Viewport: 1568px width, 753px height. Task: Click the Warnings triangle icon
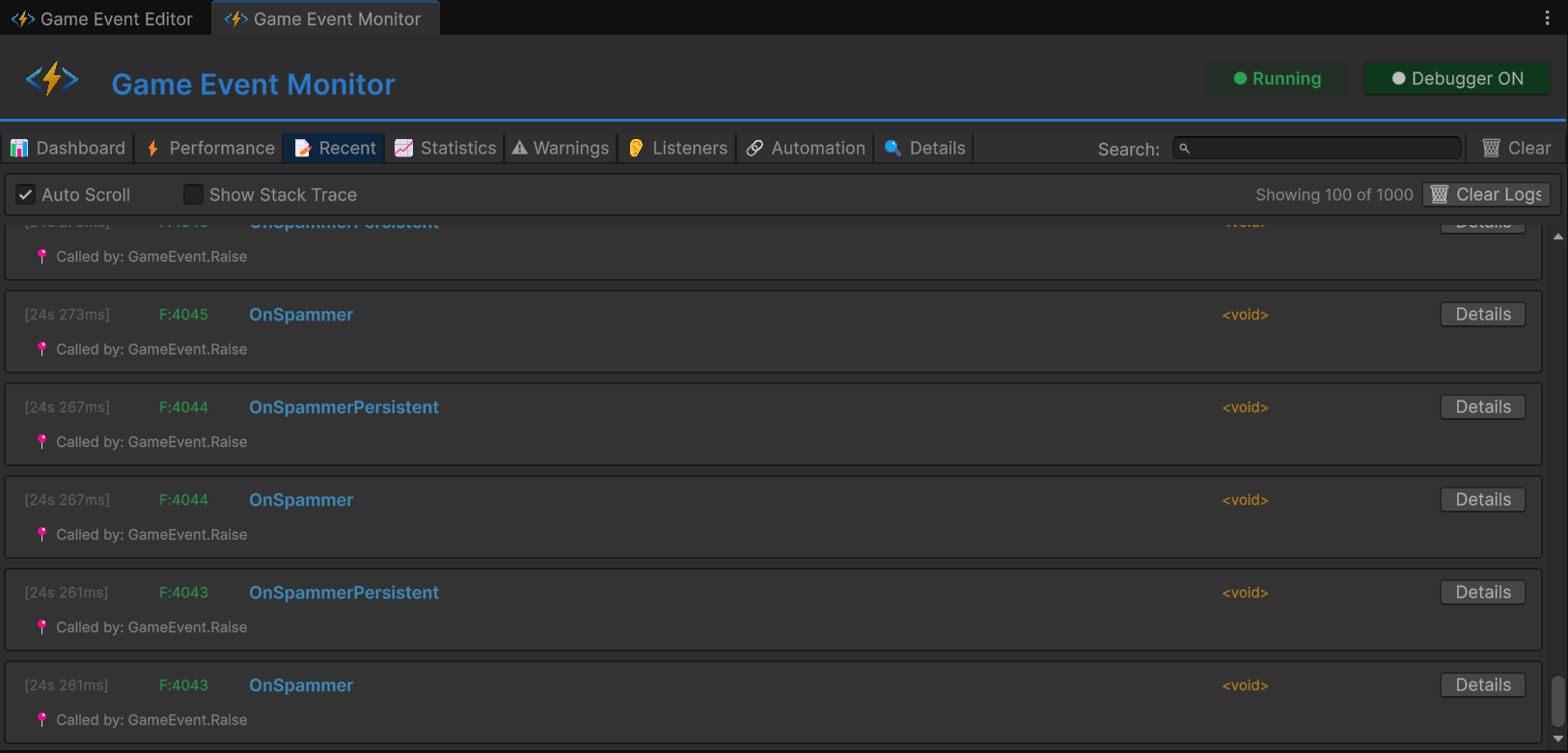[x=520, y=148]
